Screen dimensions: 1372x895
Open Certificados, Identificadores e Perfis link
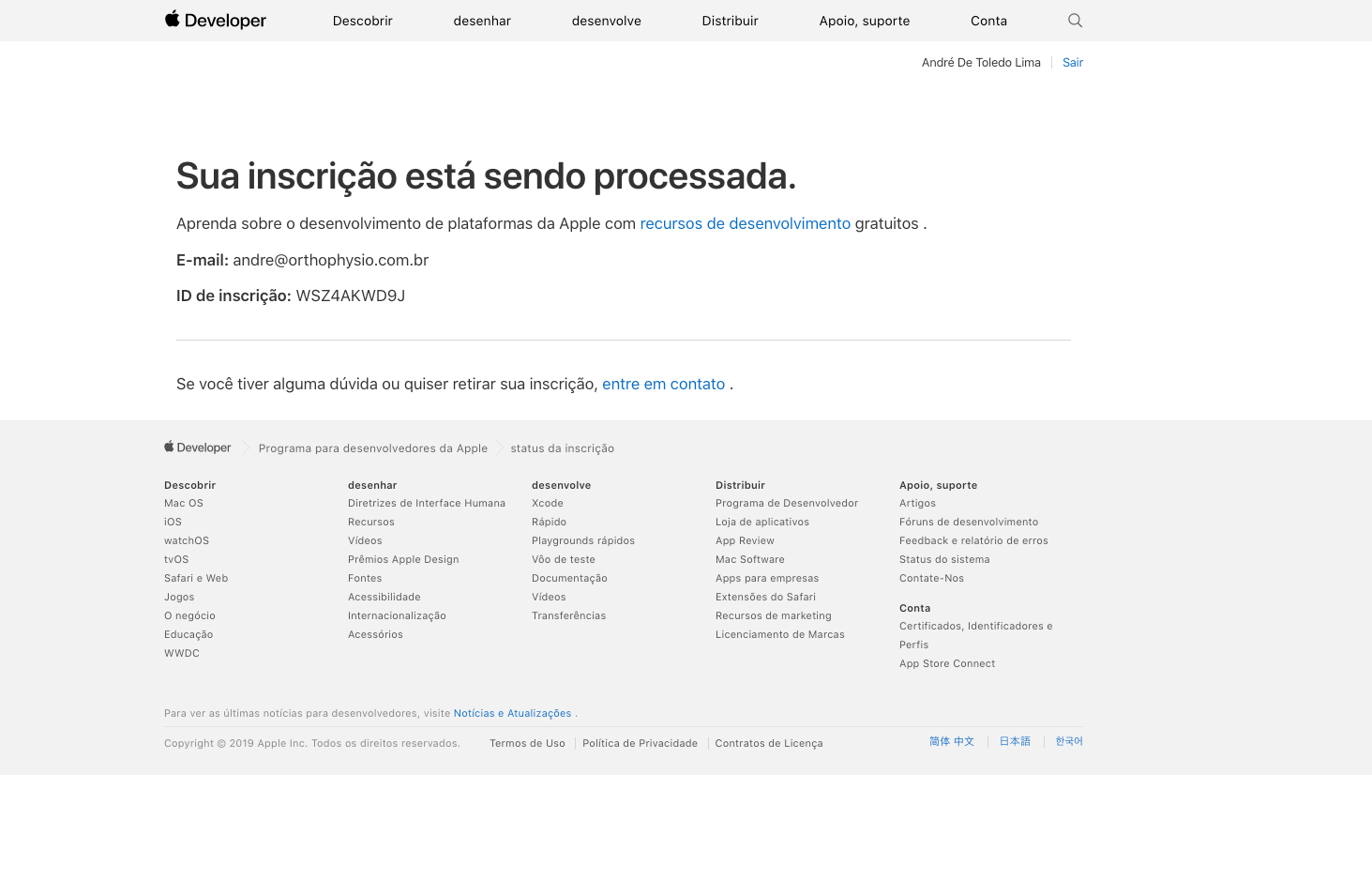(x=976, y=635)
